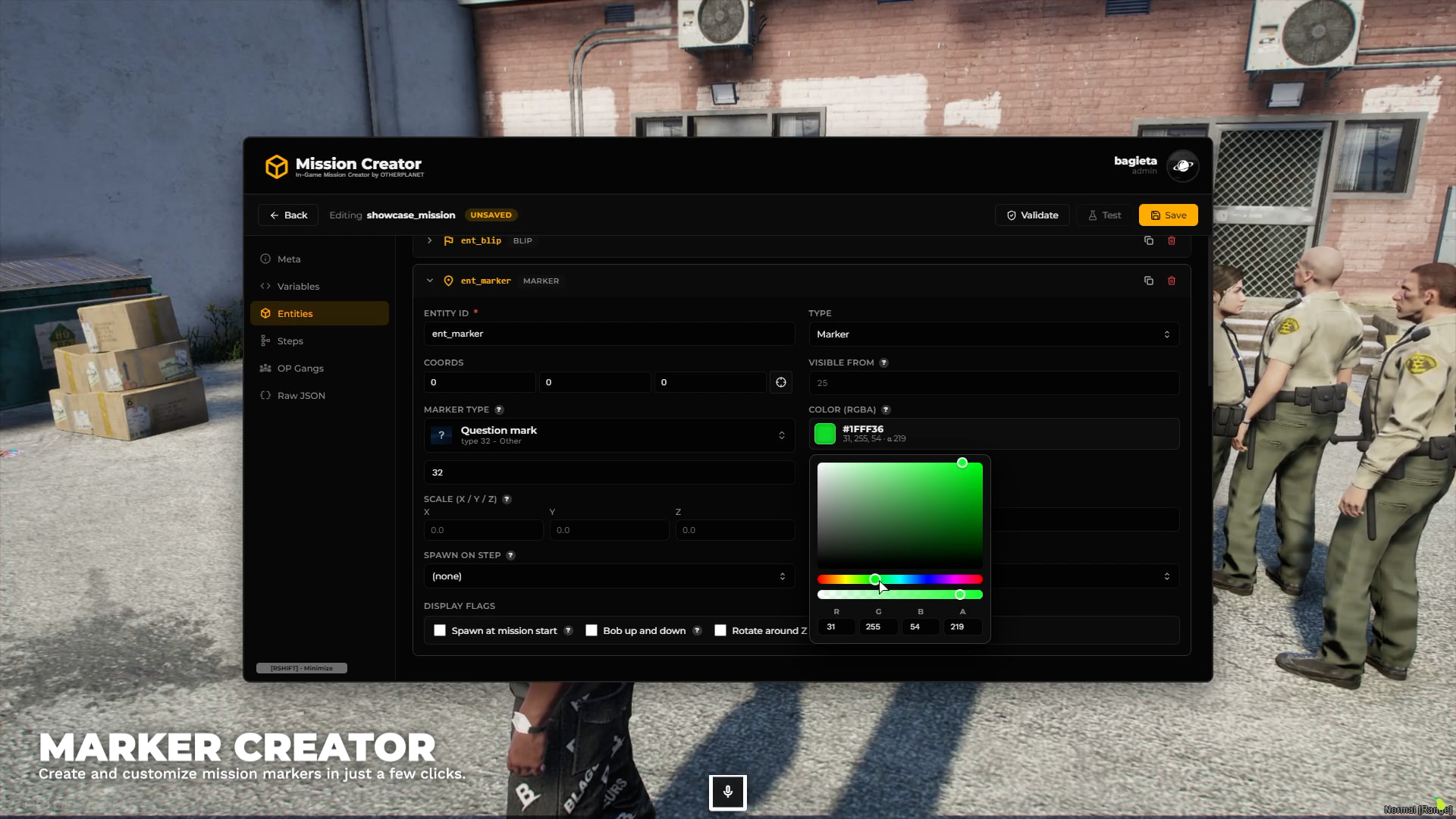Delete the ent_marker entity

coord(1172,281)
